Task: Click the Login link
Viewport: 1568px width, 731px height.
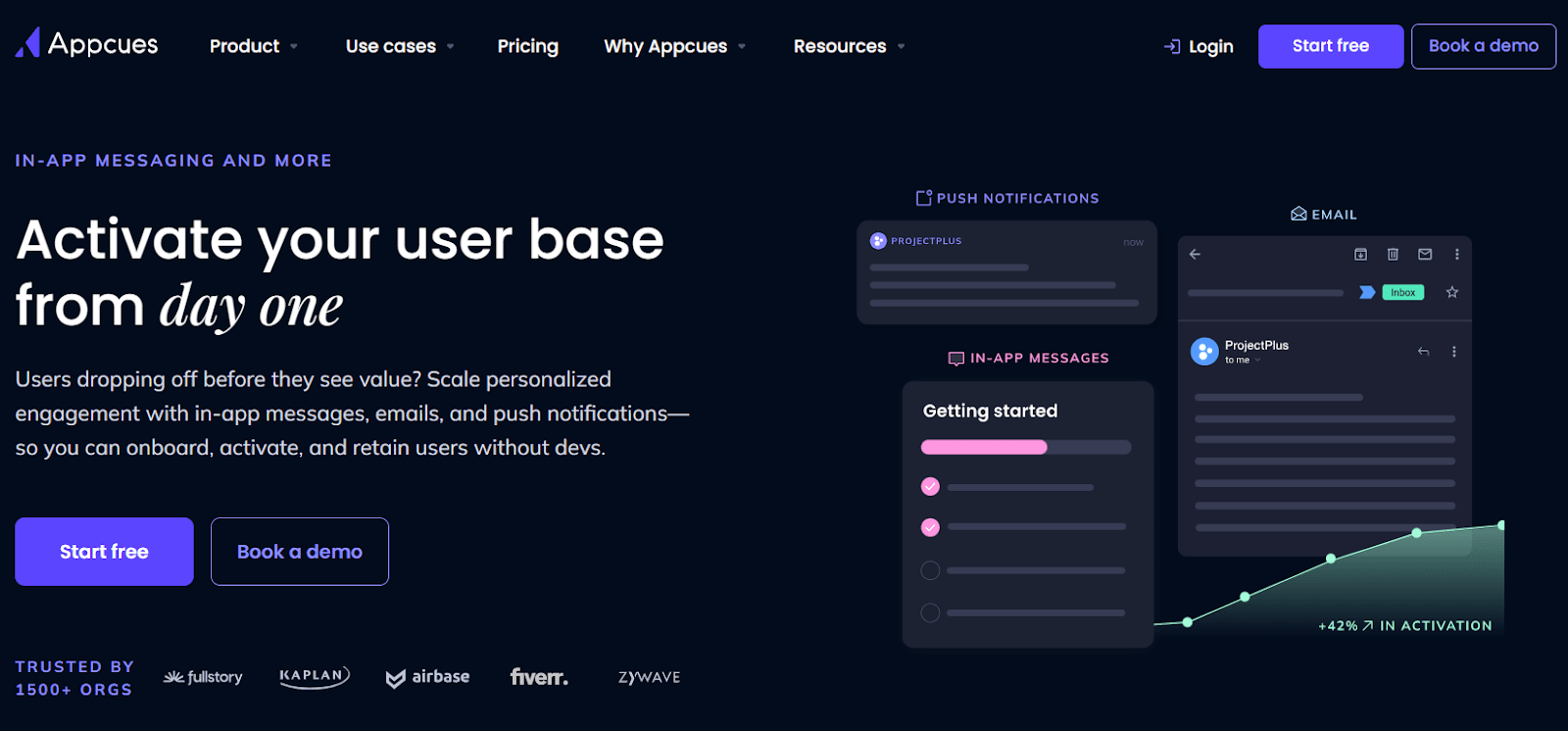Action: point(1199,46)
